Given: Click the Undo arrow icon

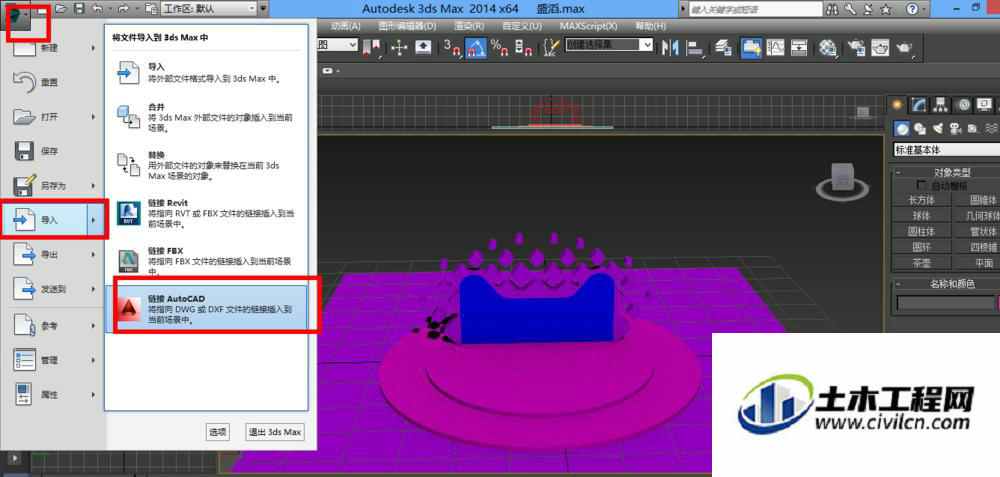Looking at the screenshot, I should [98, 8].
